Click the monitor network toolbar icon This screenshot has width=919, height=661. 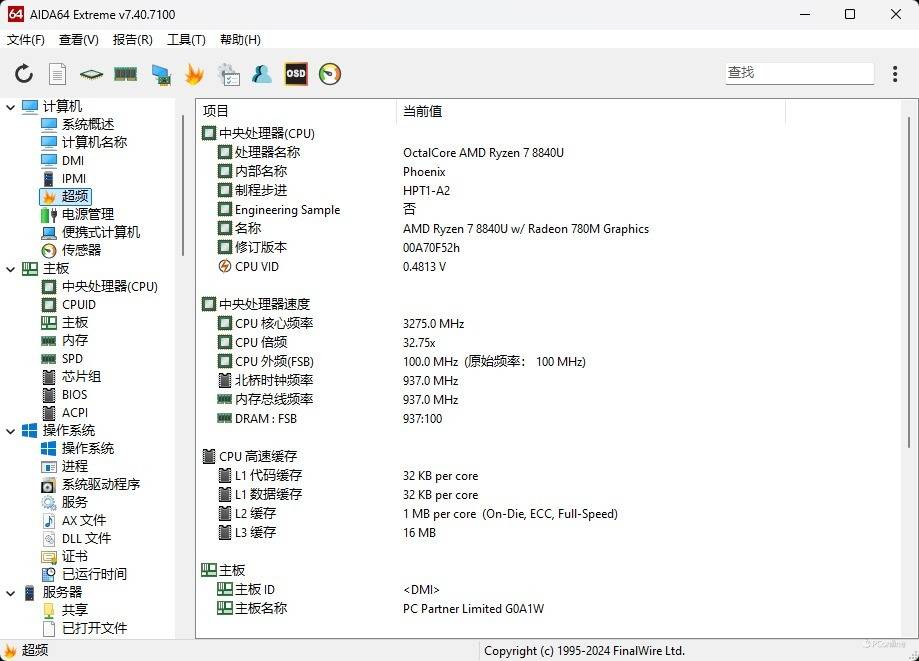(160, 74)
